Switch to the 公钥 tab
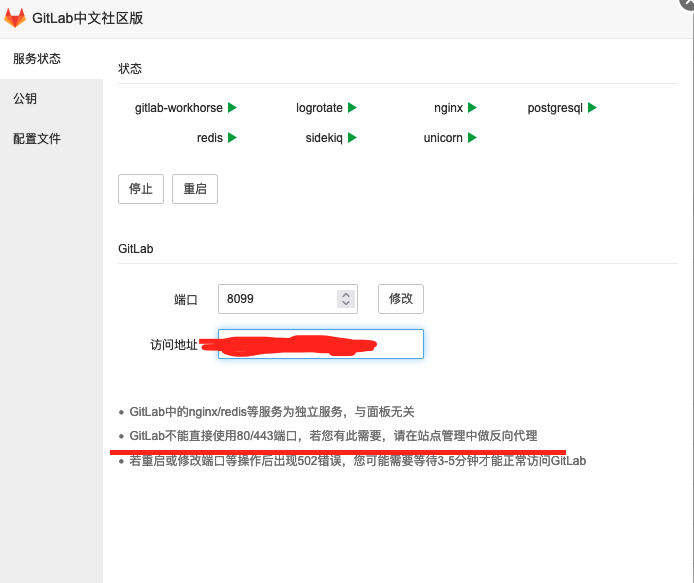 [x=51, y=99]
